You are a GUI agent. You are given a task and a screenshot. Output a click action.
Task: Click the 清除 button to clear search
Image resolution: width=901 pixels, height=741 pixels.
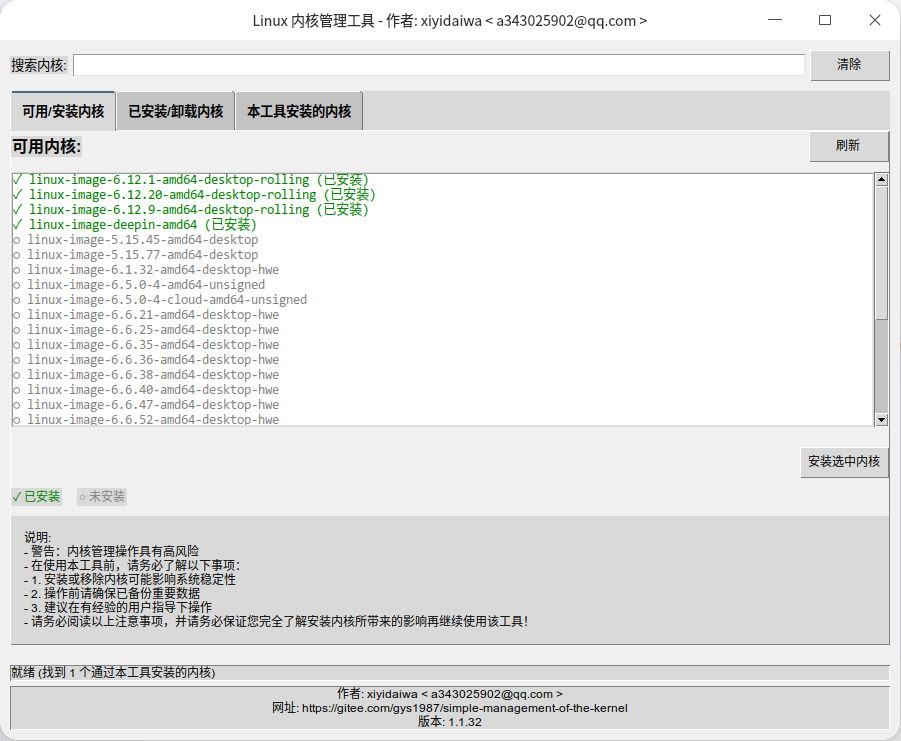click(849, 64)
